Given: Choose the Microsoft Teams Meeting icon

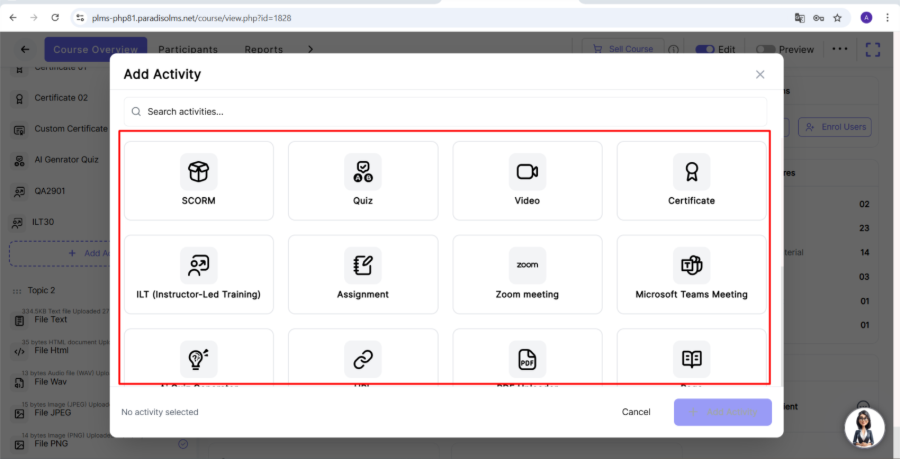Looking at the screenshot, I should pos(691,265).
